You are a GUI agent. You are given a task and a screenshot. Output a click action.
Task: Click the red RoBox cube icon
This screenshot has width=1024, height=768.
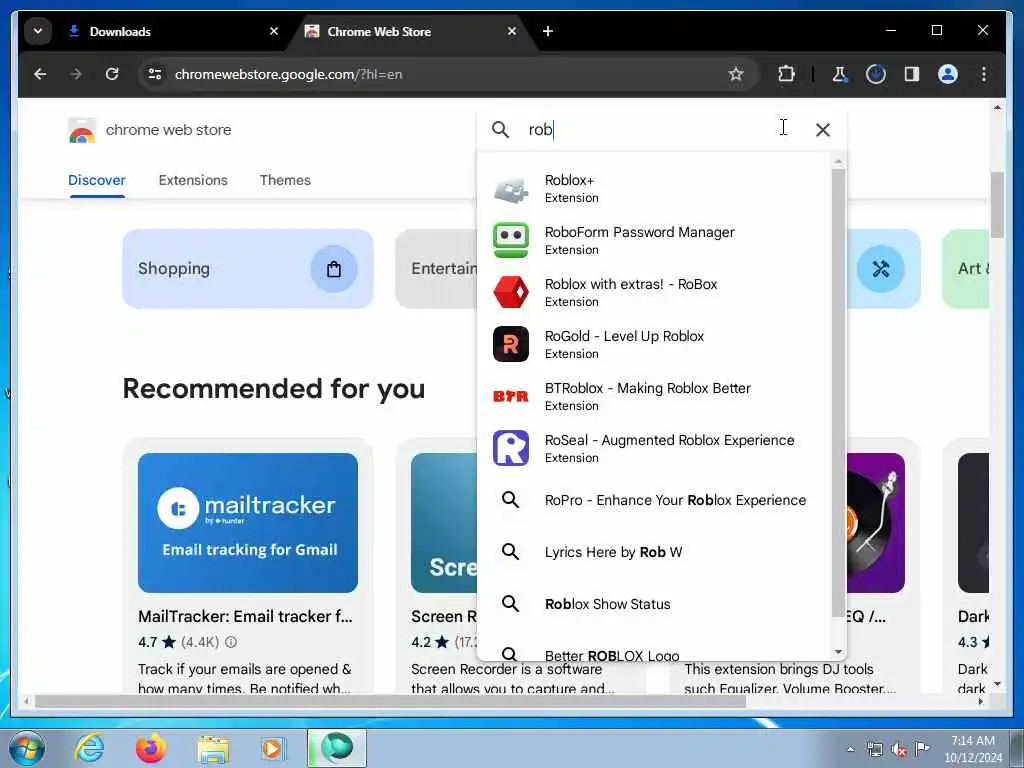pyautogui.click(x=511, y=292)
